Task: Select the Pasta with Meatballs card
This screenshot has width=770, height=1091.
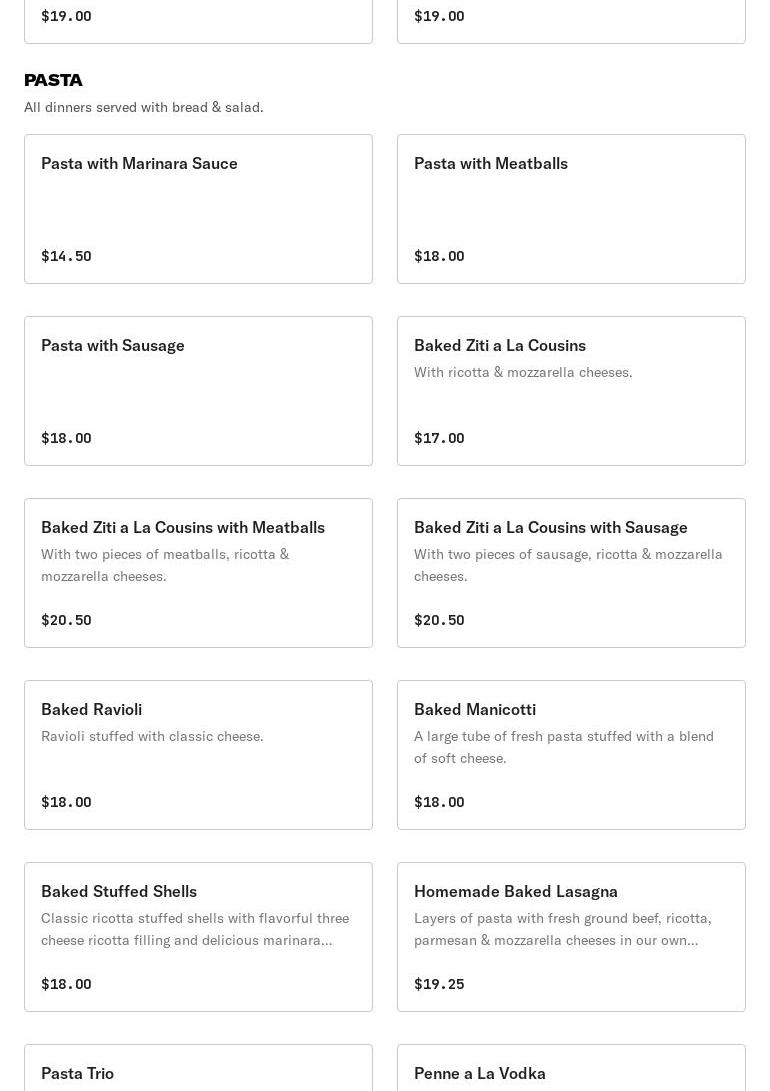Action: coord(571,208)
